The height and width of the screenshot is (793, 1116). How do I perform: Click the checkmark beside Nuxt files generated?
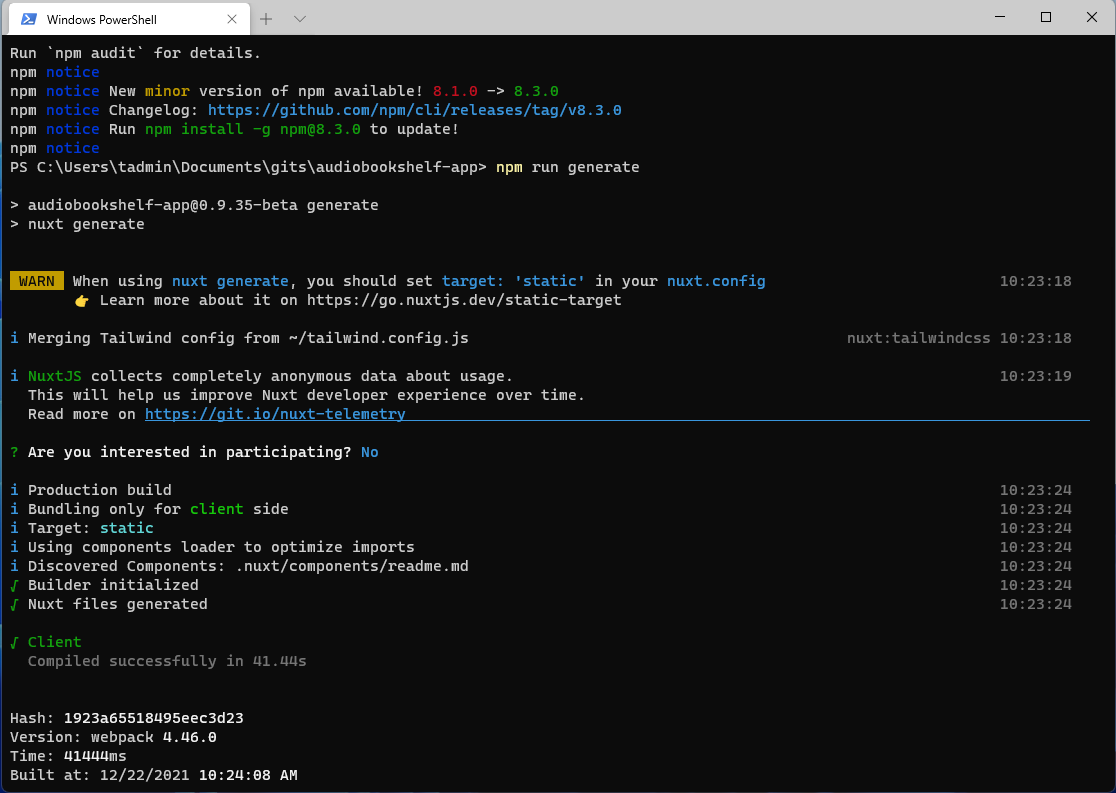tap(14, 604)
